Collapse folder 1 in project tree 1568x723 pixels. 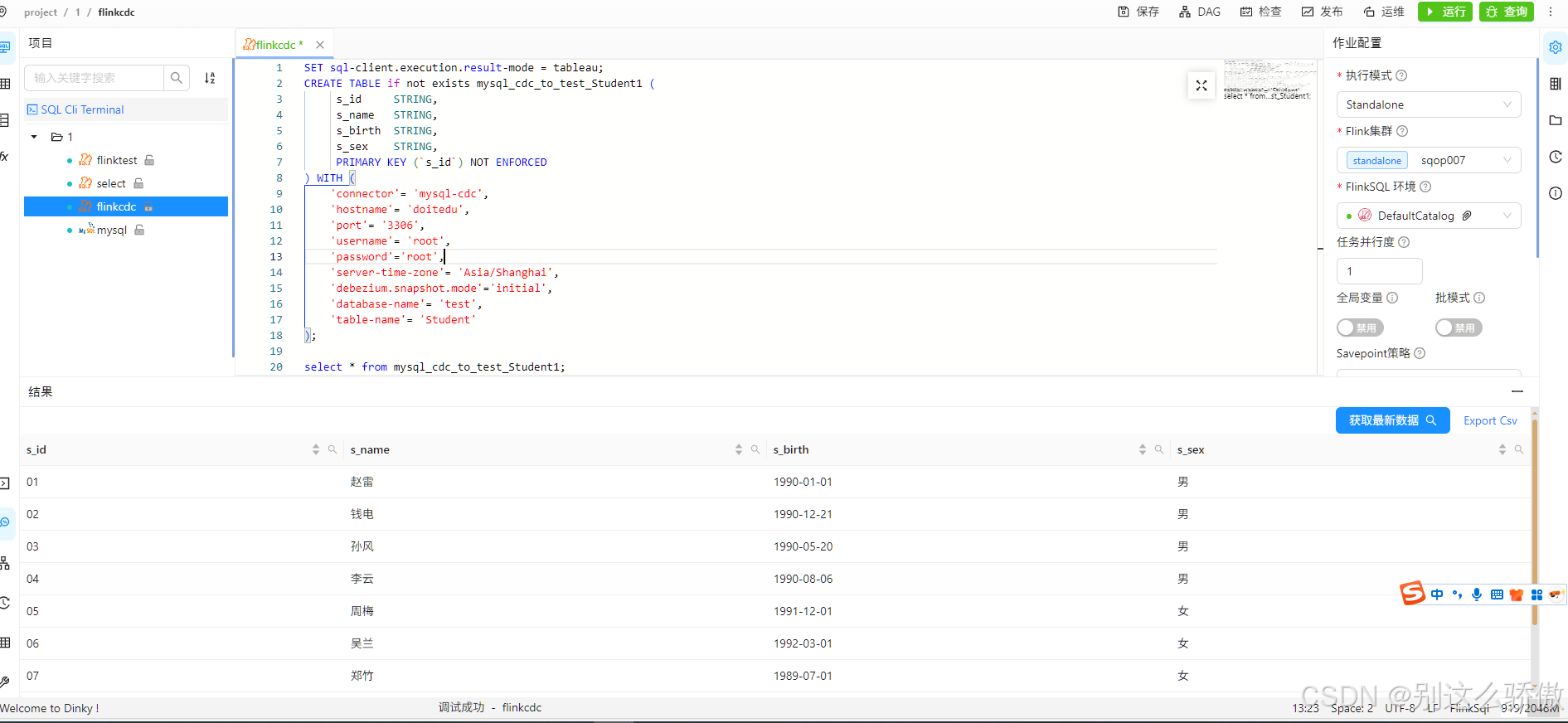[x=34, y=137]
